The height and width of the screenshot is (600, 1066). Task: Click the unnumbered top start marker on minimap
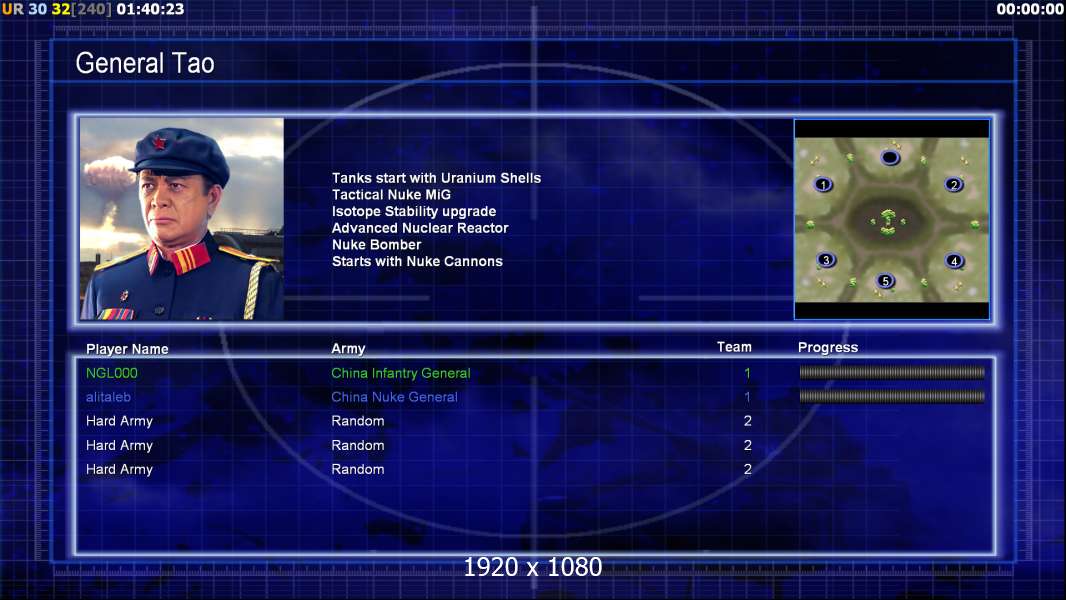point(890,158)
